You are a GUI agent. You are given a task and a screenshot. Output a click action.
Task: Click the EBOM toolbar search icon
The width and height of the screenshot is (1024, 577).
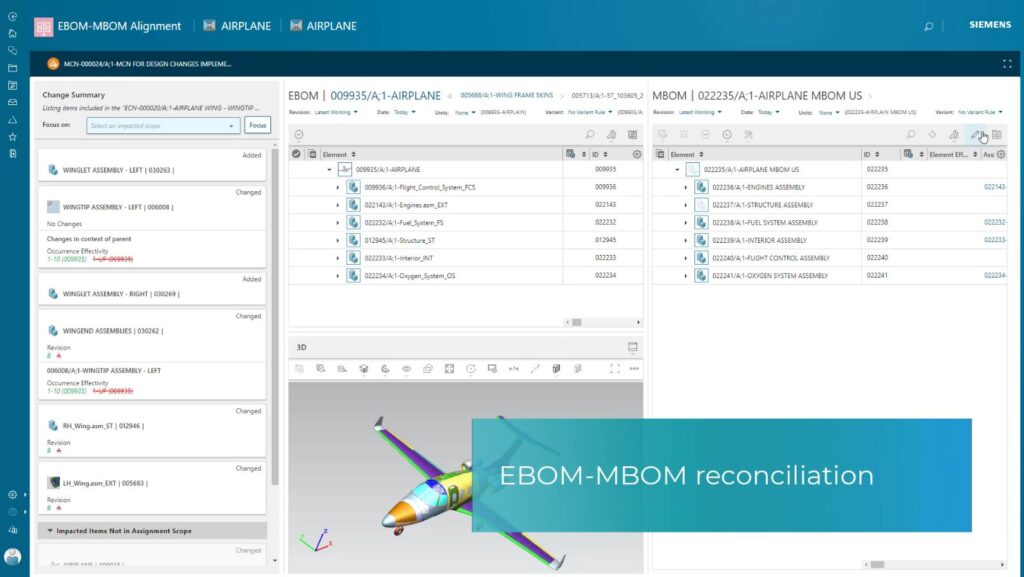[590, 134]
